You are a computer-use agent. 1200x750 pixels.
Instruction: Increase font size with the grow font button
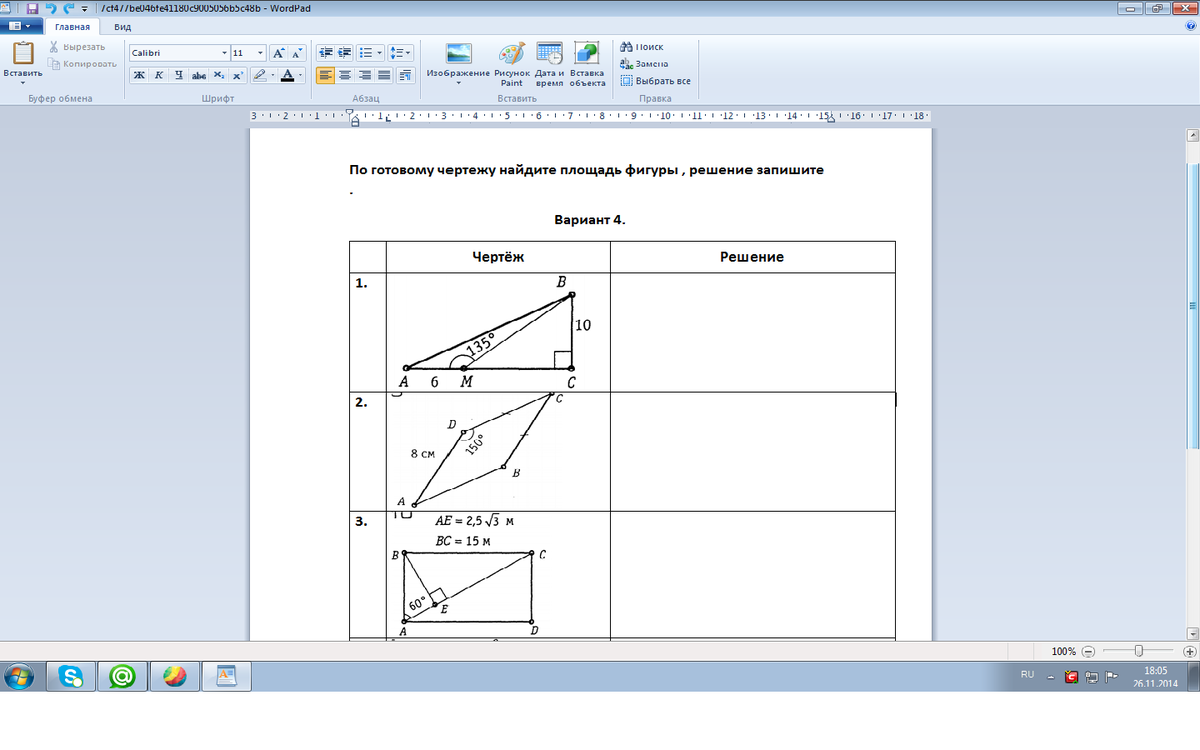pos(279,53)
